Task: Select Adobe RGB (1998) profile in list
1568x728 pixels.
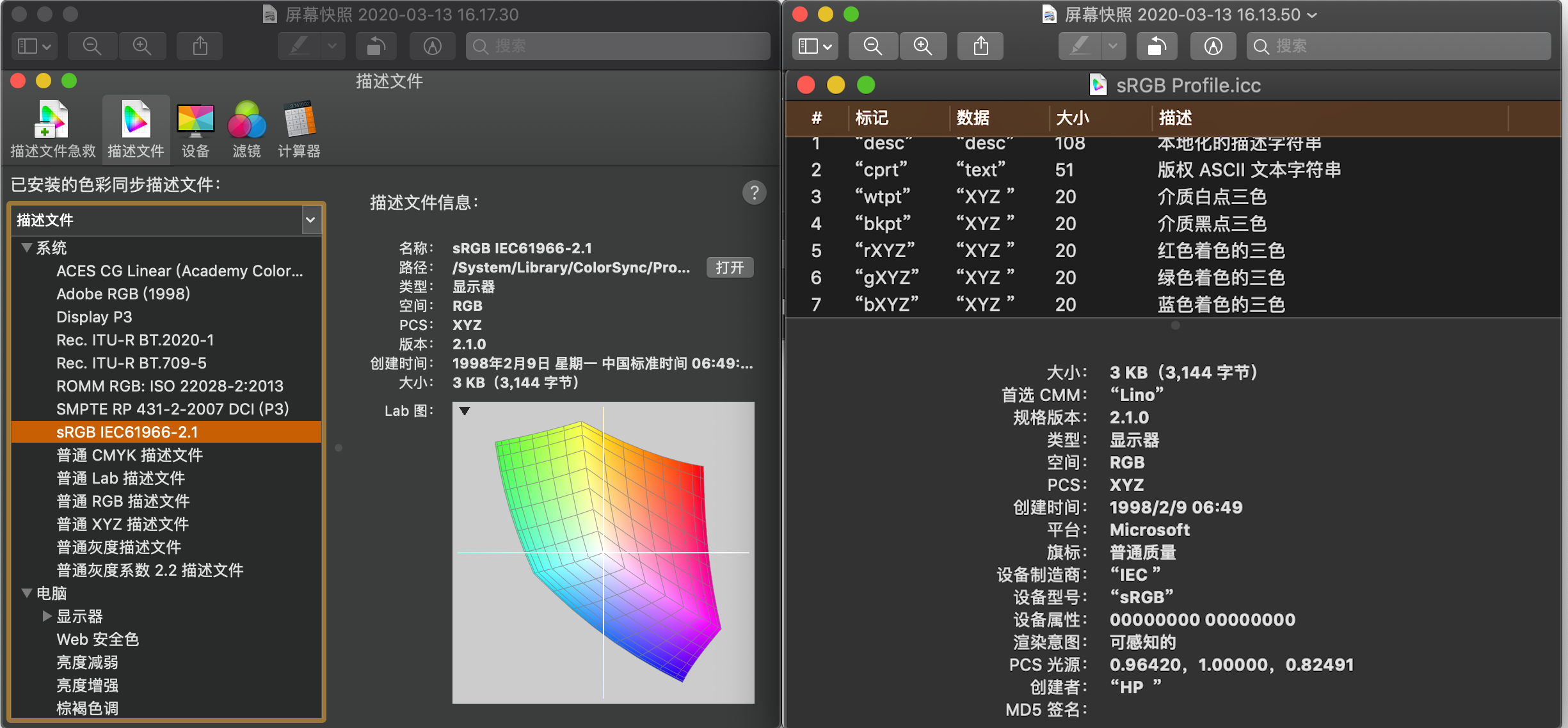Action: pyautogui.click(x=123, y=294)
